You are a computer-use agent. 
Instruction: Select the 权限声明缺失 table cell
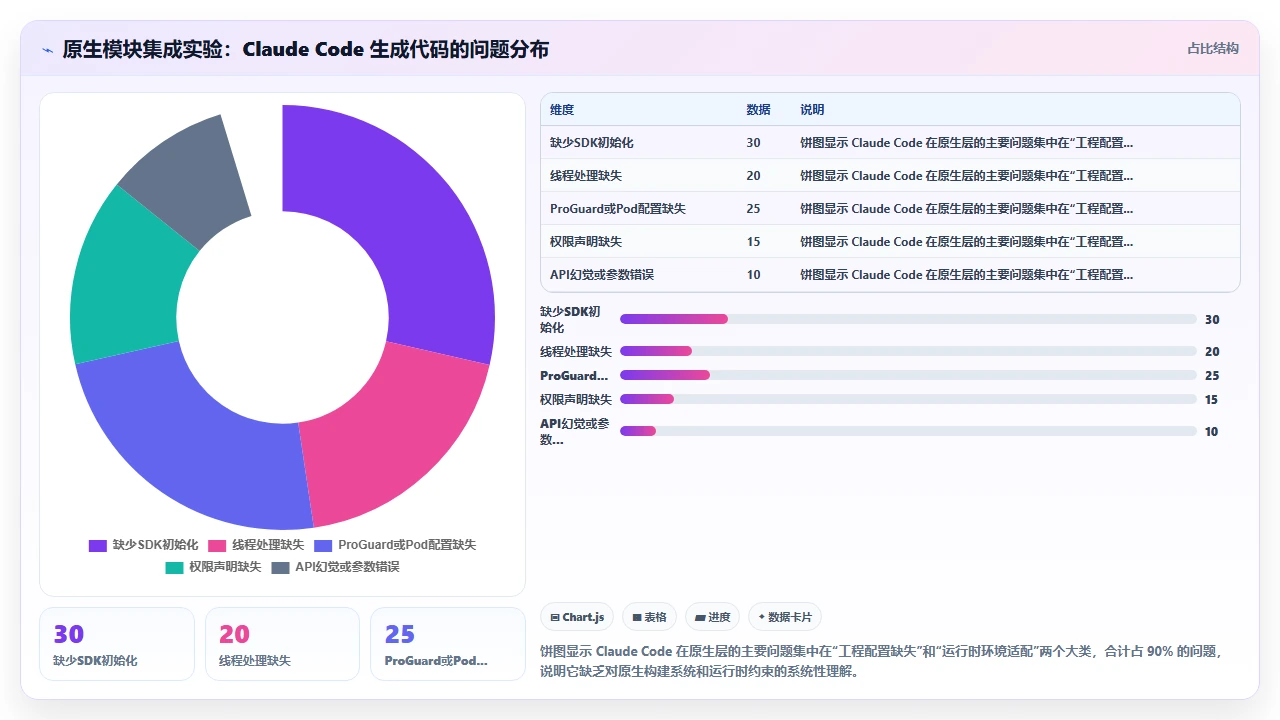coord(585,242)
